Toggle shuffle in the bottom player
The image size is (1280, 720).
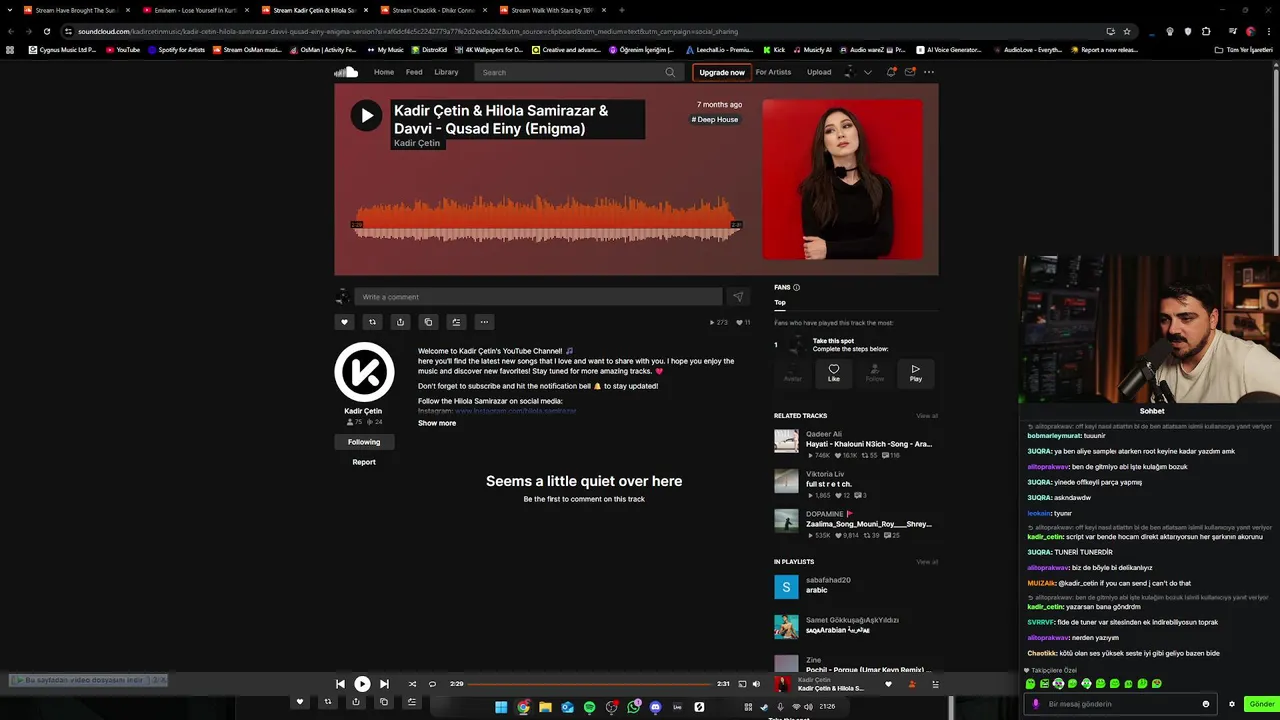pos(412,684)
